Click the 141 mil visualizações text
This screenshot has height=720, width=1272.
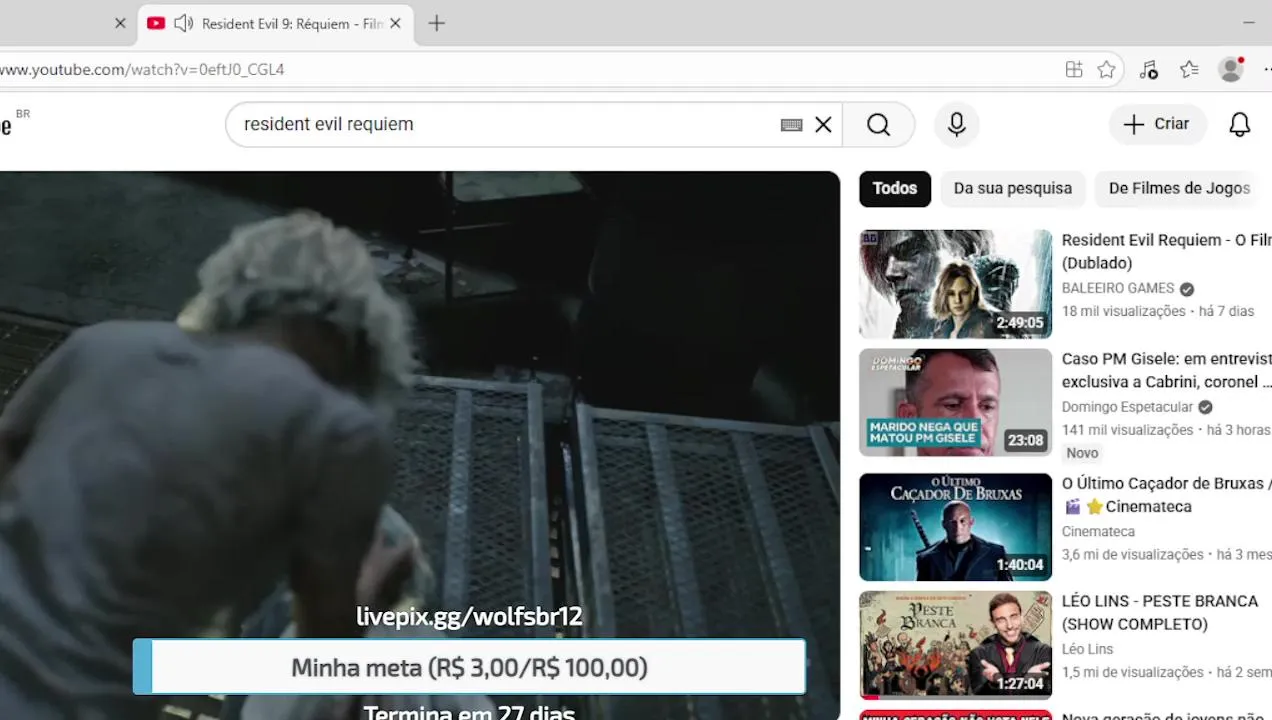point(1127,430)
